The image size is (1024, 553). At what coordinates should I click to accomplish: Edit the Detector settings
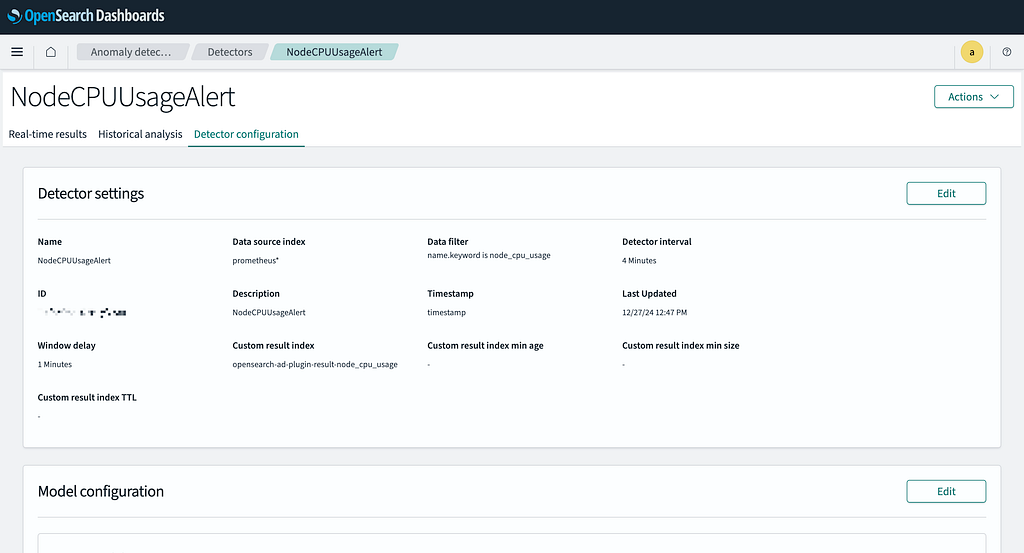pyautogui.click(x=946, y=193)
